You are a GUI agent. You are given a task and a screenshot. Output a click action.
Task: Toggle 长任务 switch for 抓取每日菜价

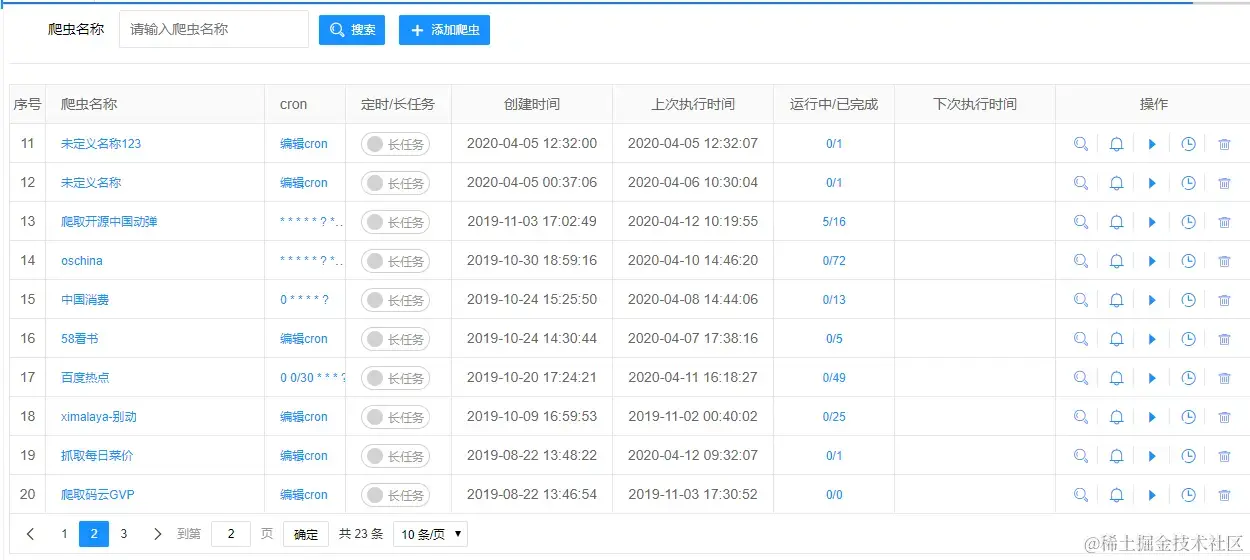click(x=395, y=456)
